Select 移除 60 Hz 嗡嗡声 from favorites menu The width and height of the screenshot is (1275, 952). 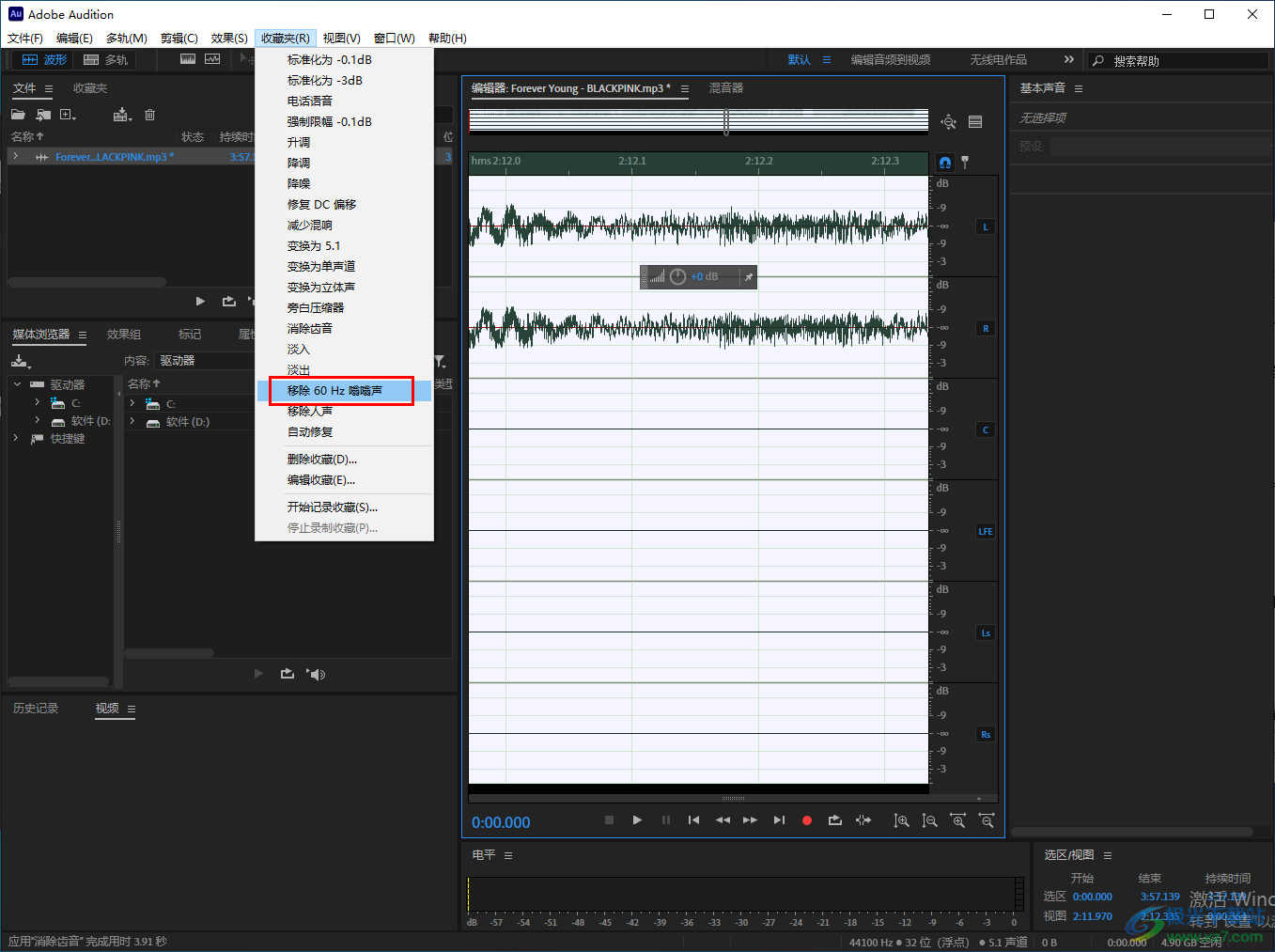coord(334,391)
